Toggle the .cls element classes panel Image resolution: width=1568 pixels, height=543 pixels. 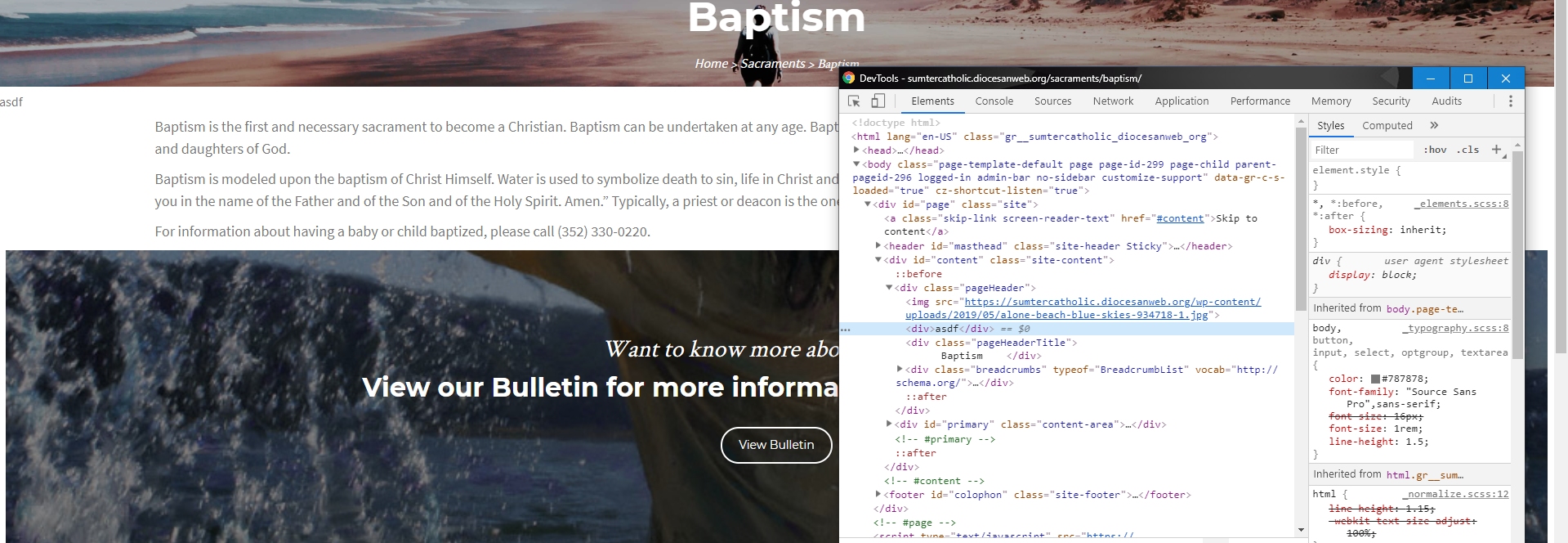(x=1467, y=150)
